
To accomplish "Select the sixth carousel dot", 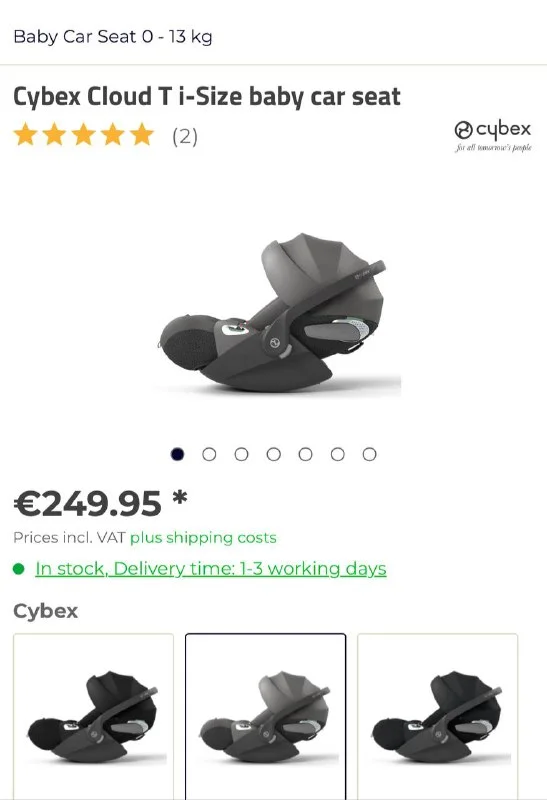I will click(x=337, y=454).
